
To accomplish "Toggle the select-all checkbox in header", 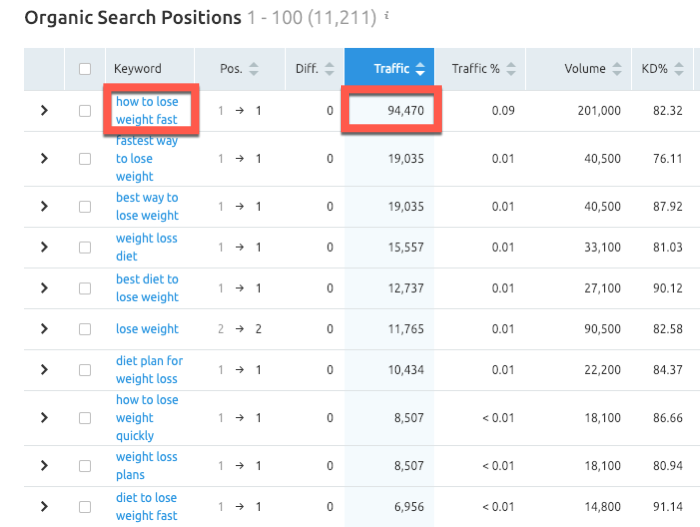I will pyautogui.click(x=85, y=69).
